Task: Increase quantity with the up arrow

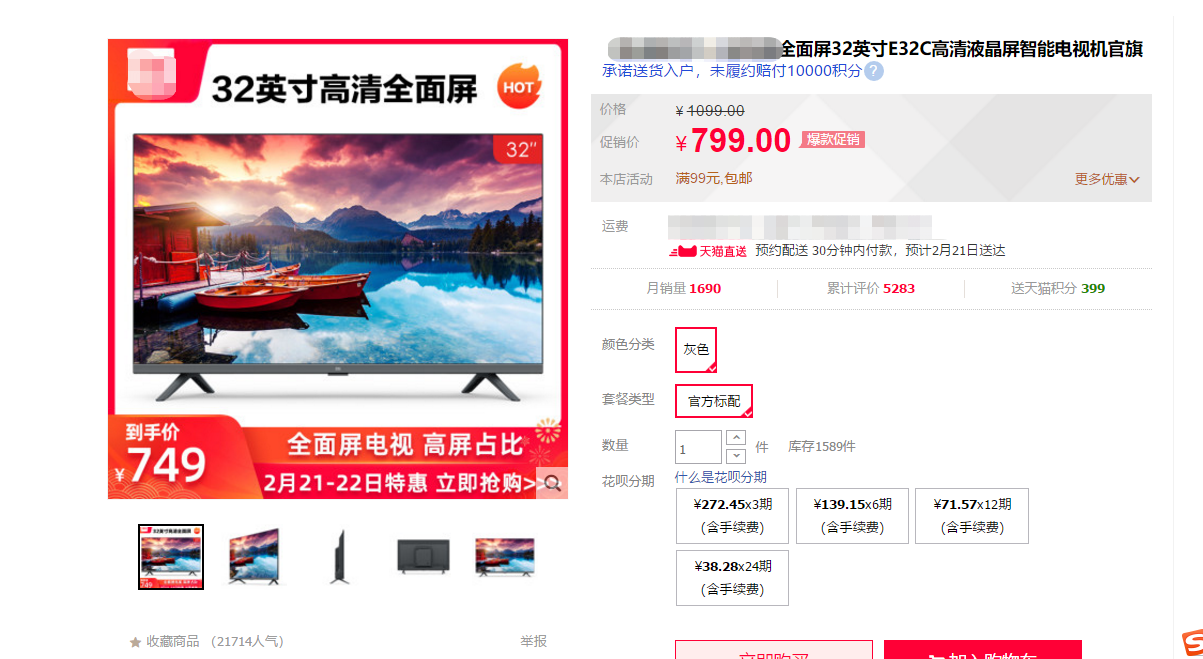Action: pos(736,438)
